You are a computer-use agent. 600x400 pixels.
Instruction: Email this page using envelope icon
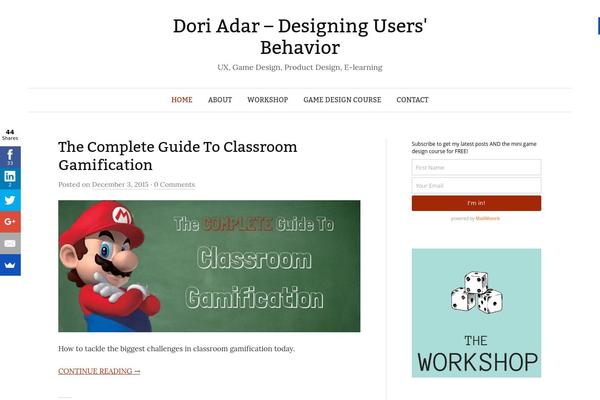[x=10, y=243]
